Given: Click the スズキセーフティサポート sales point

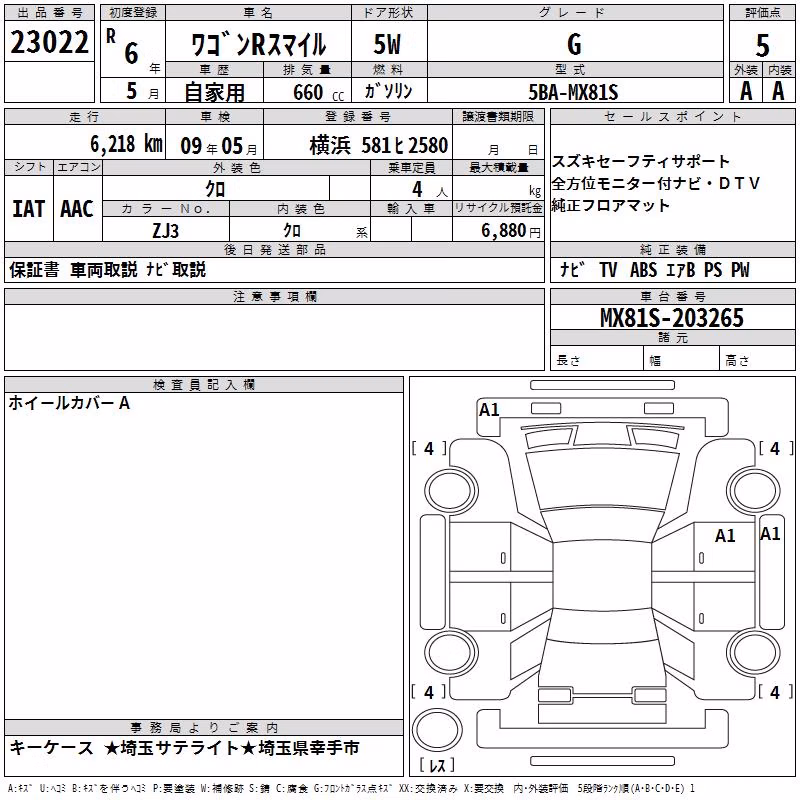Looking at the screenshot, I should pos(641,161).
